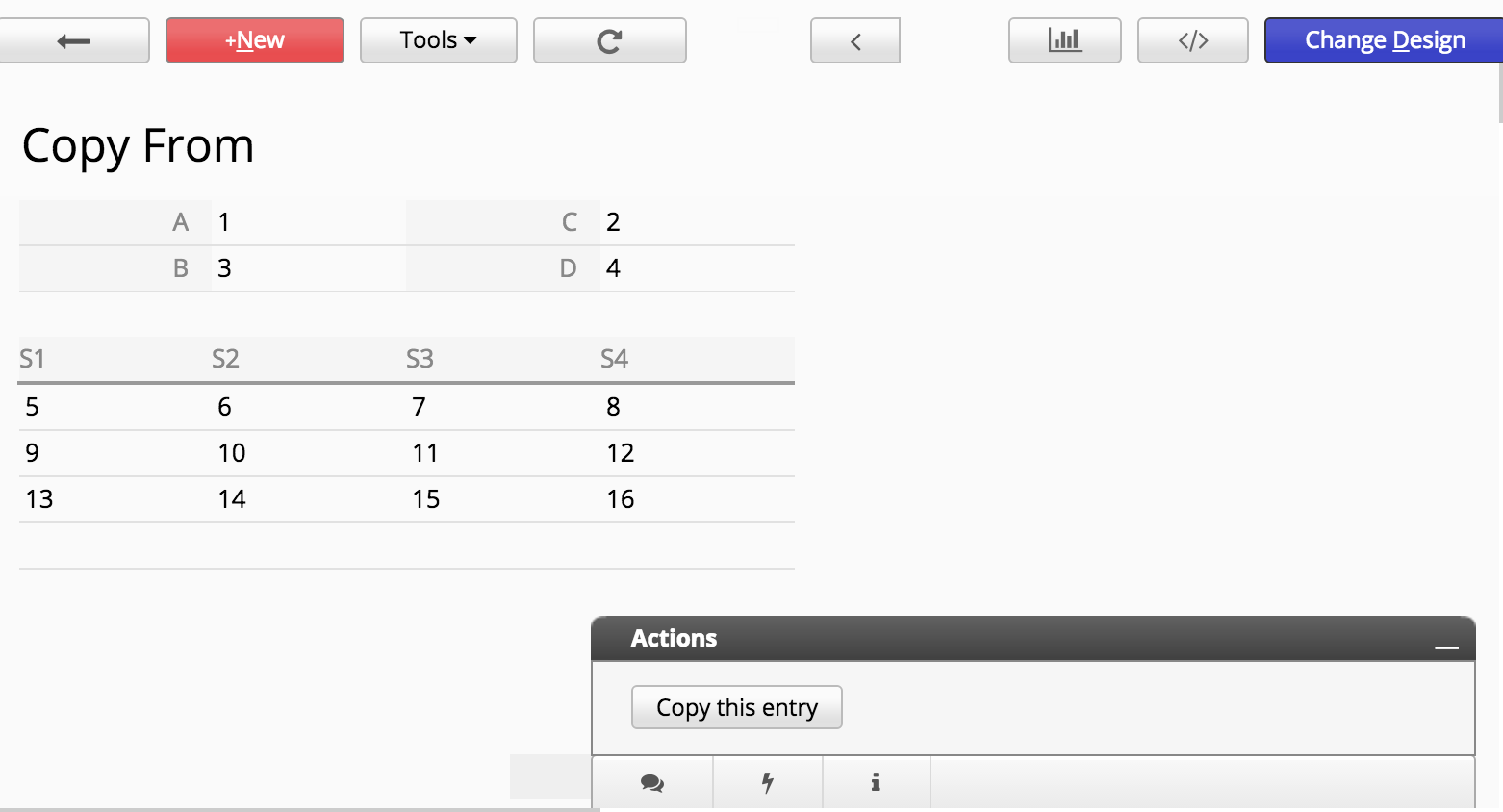Open the info tab icon

coord(876,782)
